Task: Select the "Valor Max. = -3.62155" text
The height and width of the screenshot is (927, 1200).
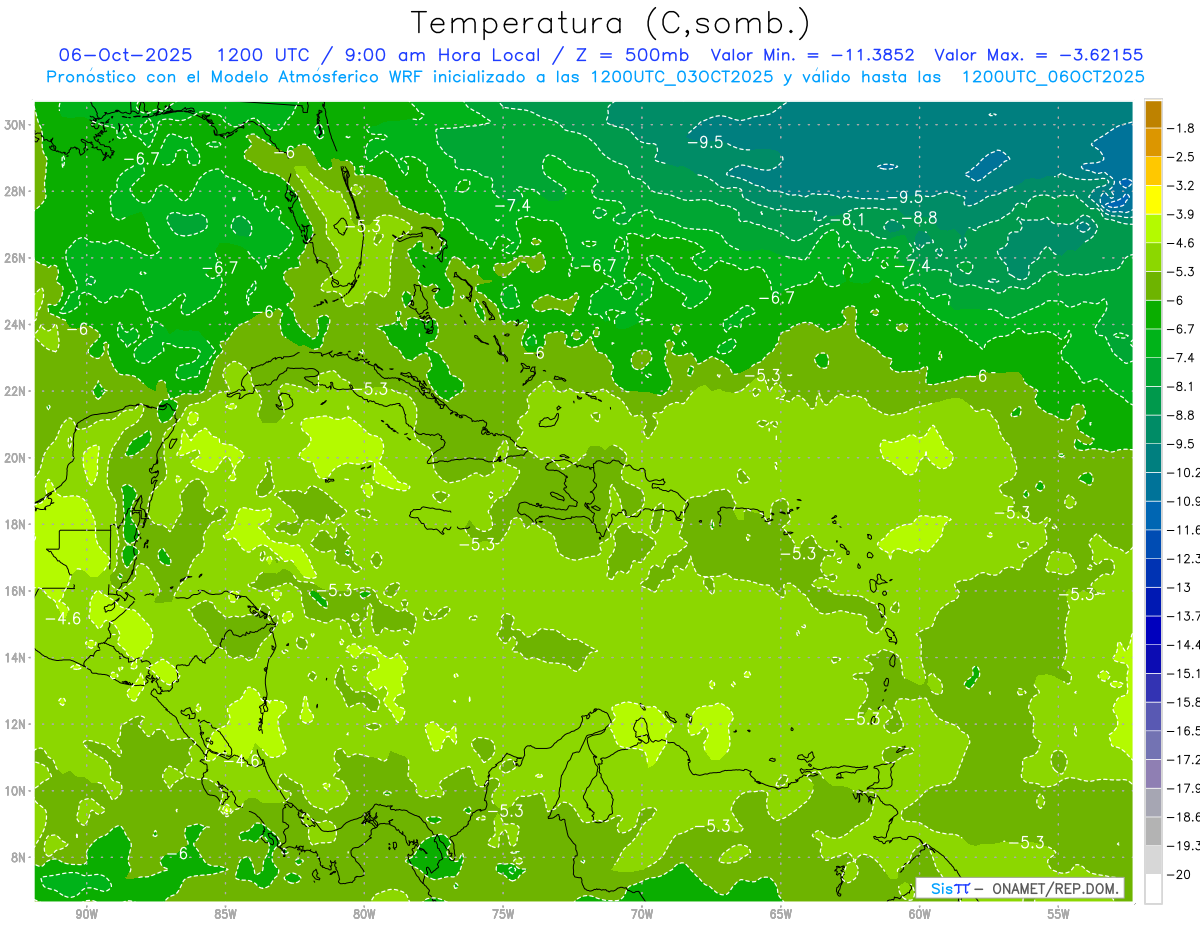Action: [x=1038, y=55]
